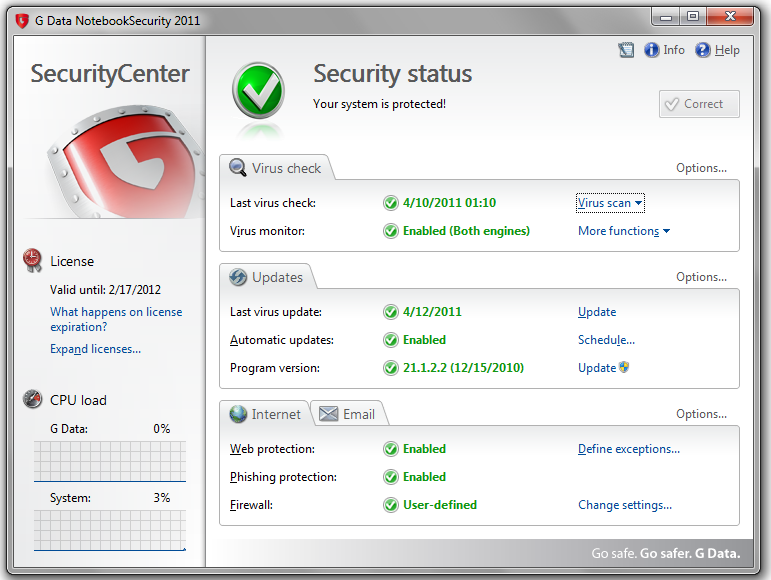This screenshot has height=580, width=771.
Task: Click the large green security status checkmark
Action: click(259, 91)
